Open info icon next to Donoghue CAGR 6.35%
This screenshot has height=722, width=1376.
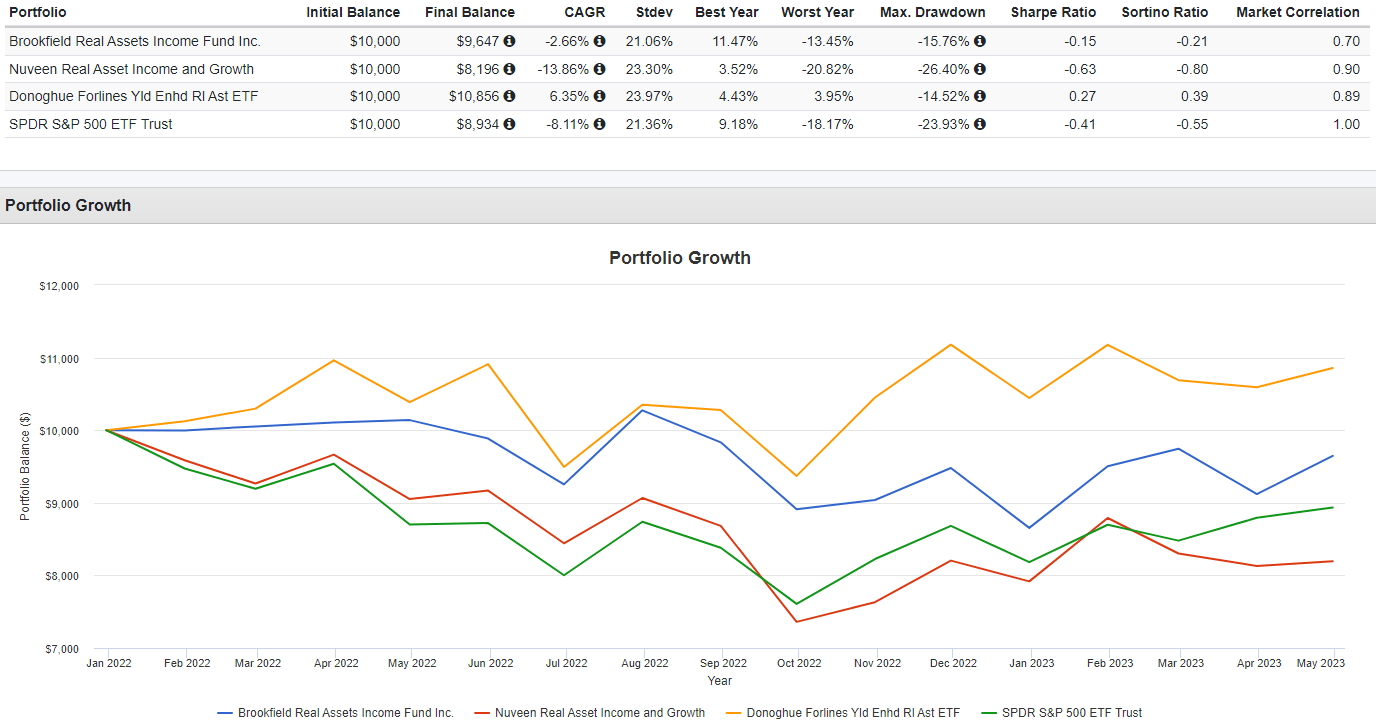coord(599,97)
